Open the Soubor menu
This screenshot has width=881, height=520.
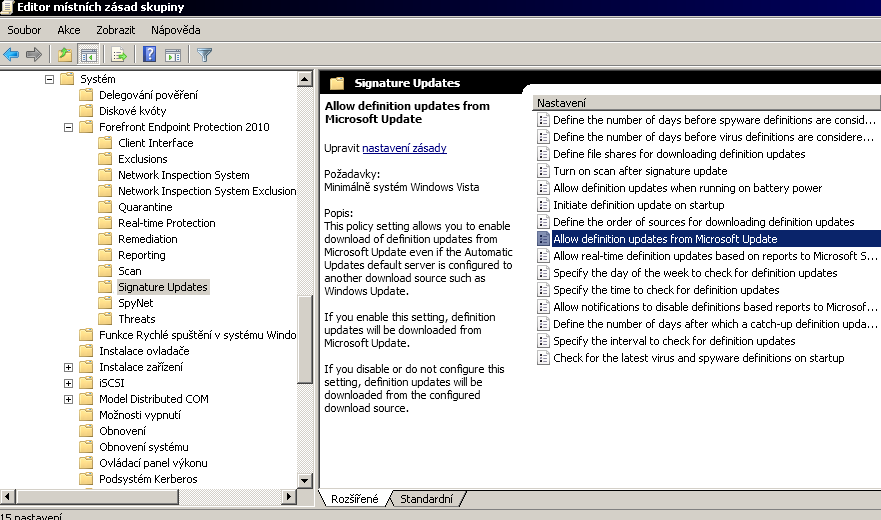(x=24, y=30)
